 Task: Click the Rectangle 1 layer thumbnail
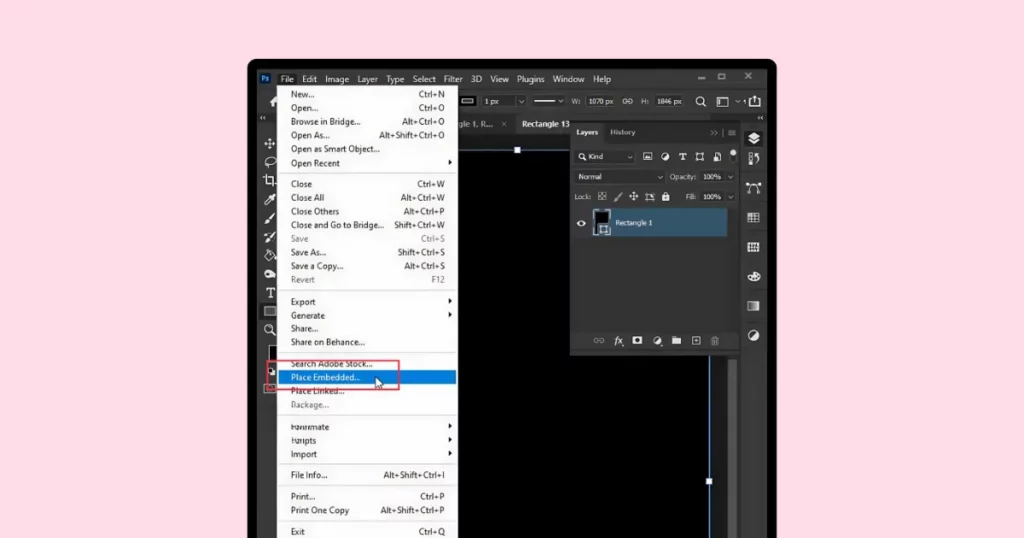pos(601,223)
